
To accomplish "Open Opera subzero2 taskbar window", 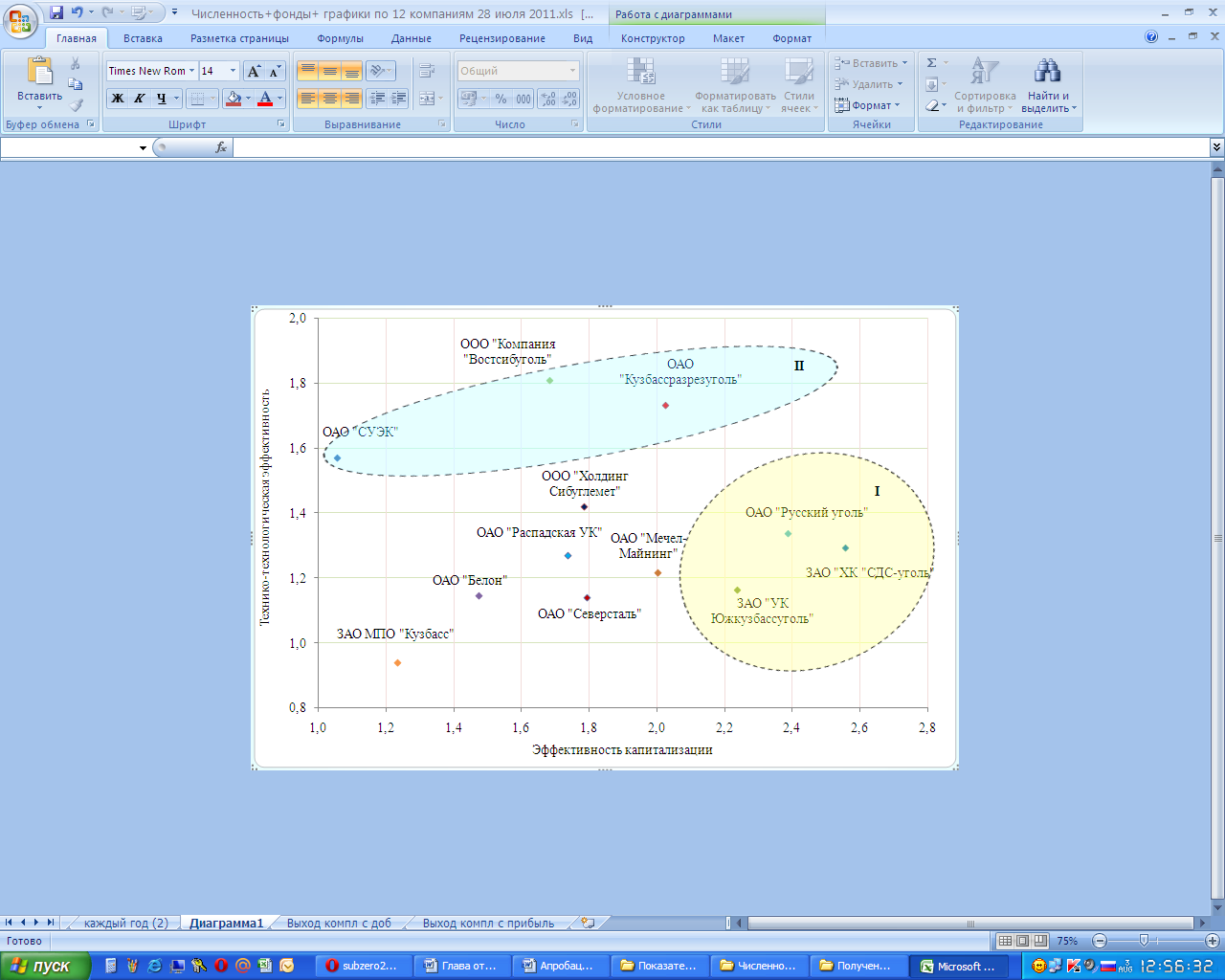I will coord(366,966).
